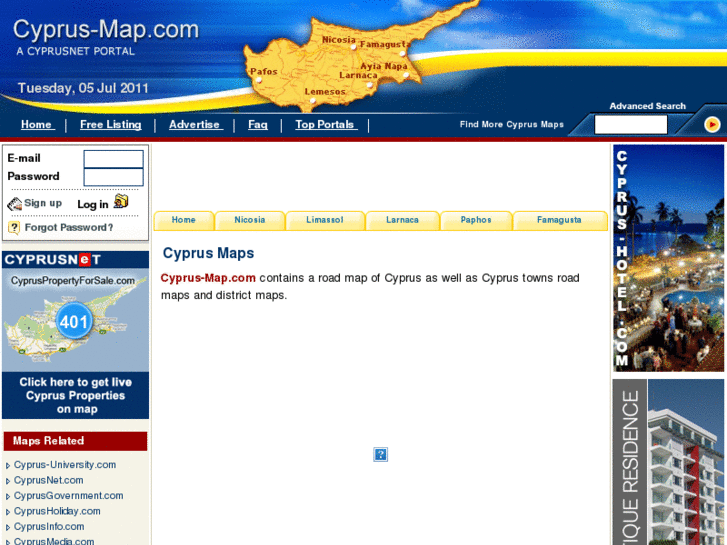Image resolution: width=727 pixels, height=545 pixels.
Task: Click the Advanced Search link
Action: pos(647,106)
